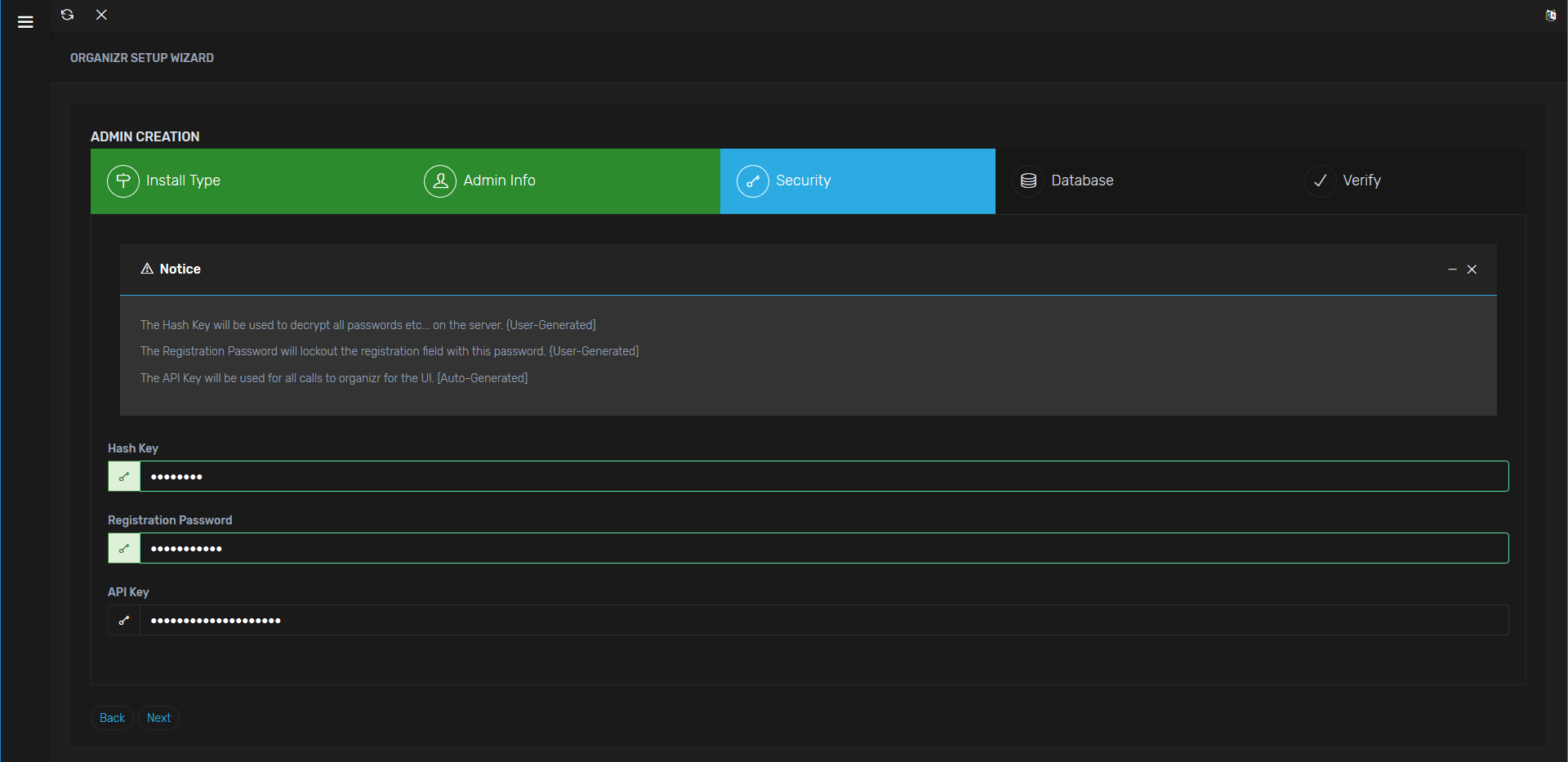Click the Hash Key field label
Image resolution: width=1568 pixels, height=762 pixels.
click(133, 448)
